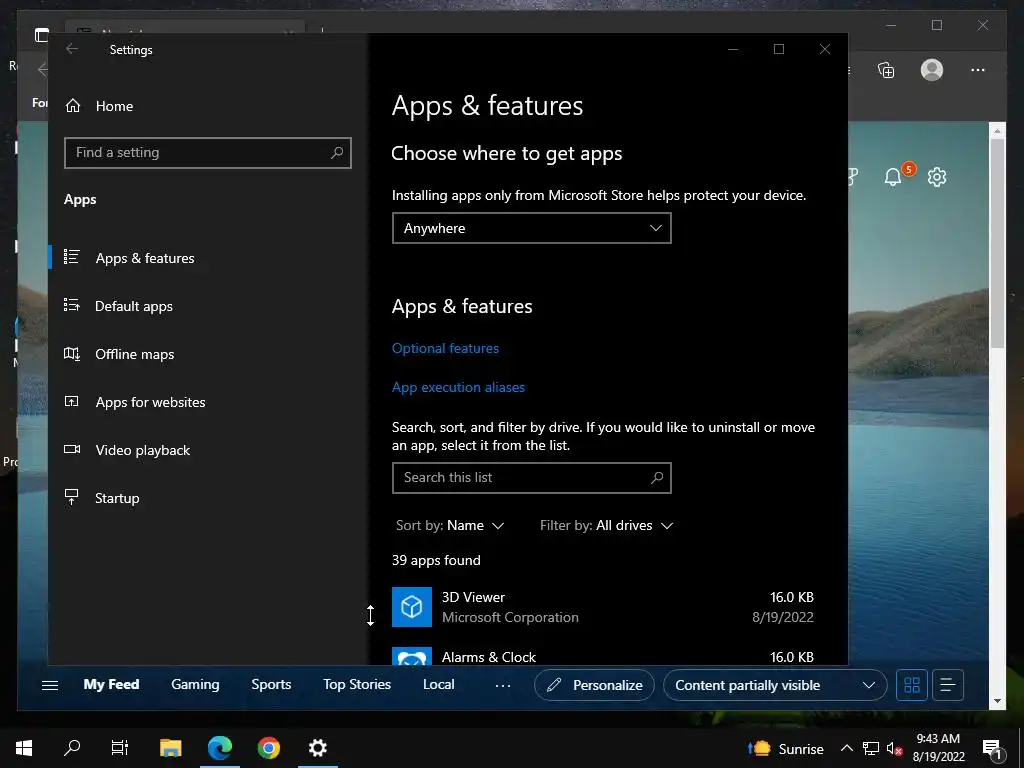Select 3D Viewer app entry
Image resolution: width=1024 pixels, height=768 pixels.
603,607
